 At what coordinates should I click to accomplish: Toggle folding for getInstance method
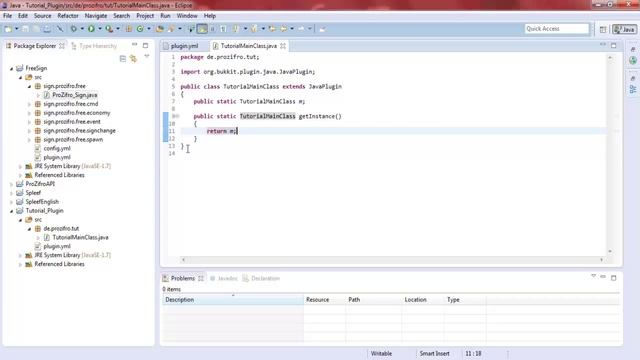tap(178, 116)
